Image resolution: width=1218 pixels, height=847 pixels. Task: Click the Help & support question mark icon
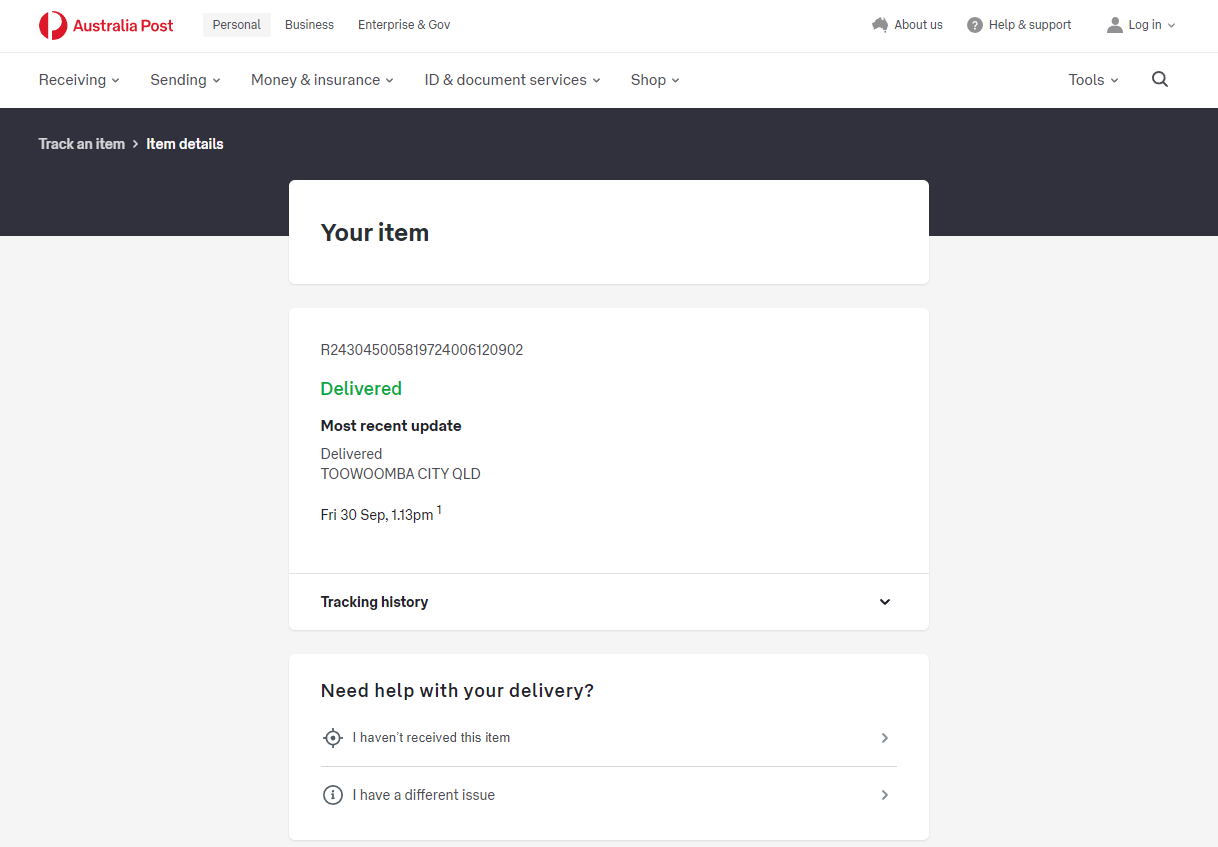pos(974,25)
